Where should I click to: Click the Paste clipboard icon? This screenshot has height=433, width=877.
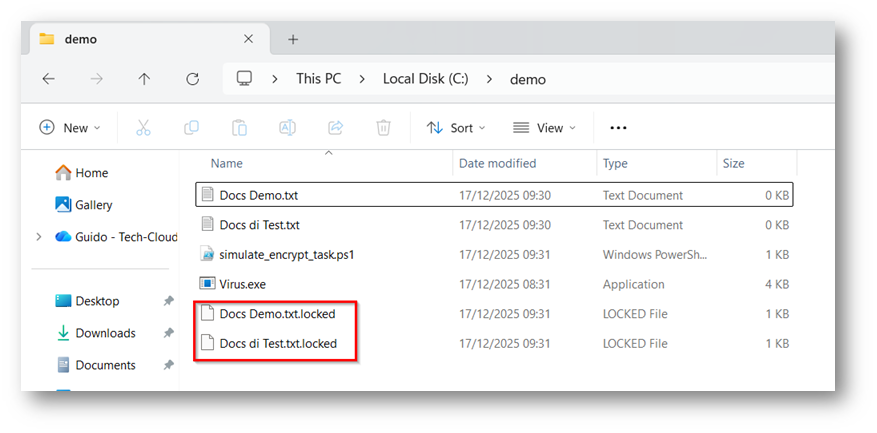(x=239, y=128)
